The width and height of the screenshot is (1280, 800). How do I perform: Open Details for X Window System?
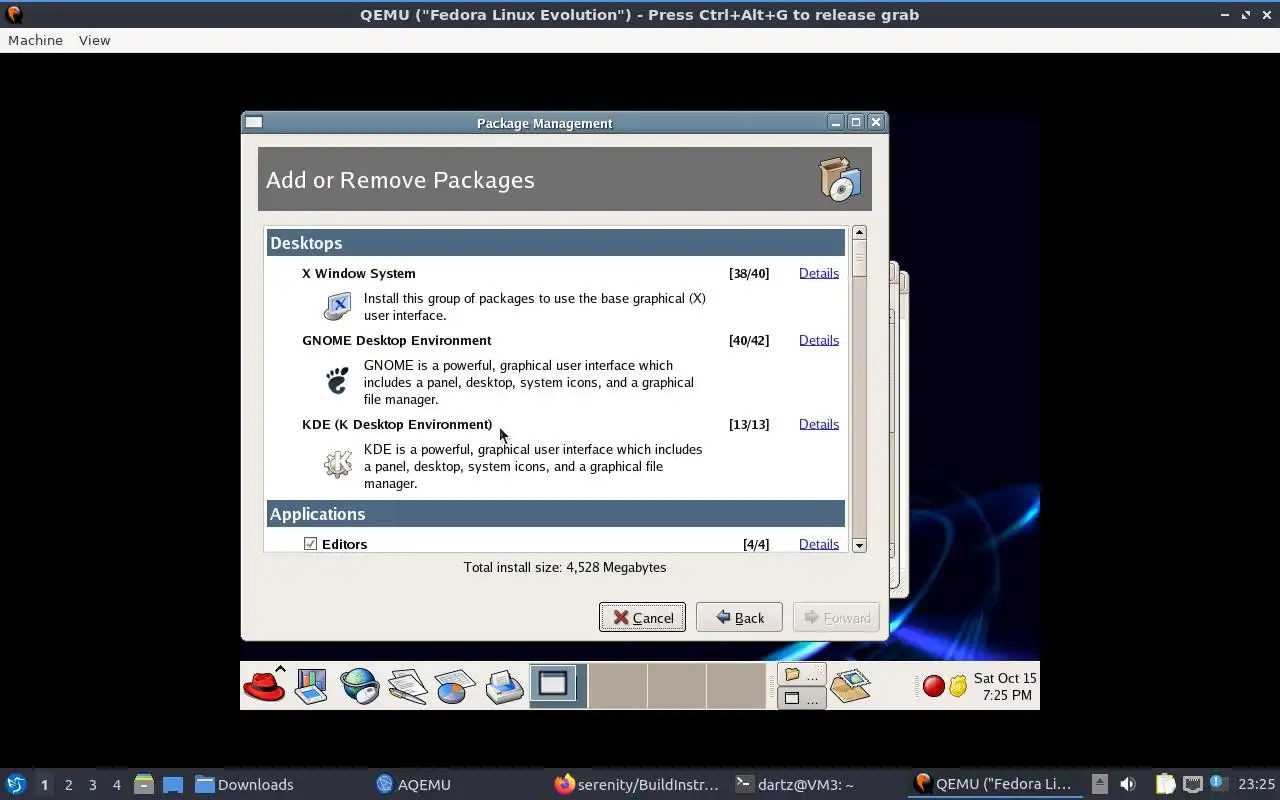click(x=818, y=273)
